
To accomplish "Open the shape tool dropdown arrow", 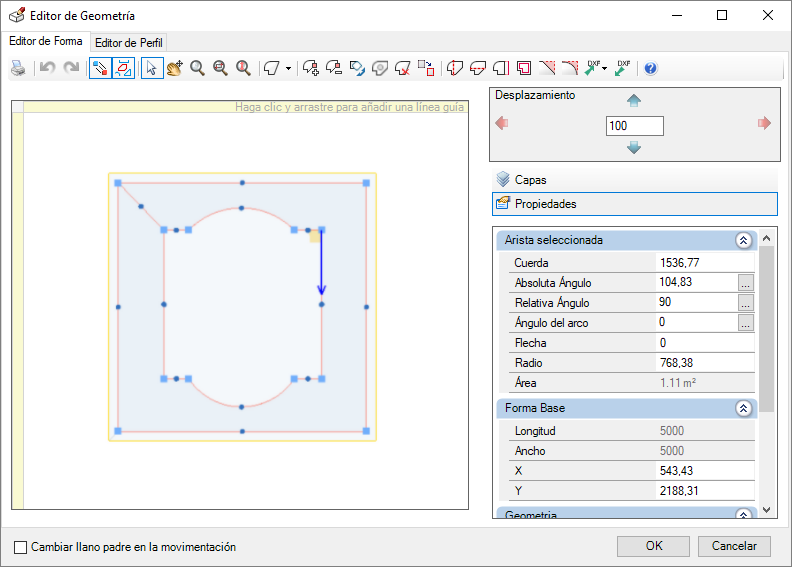I will pyautogui.click(x=289, y=69).
